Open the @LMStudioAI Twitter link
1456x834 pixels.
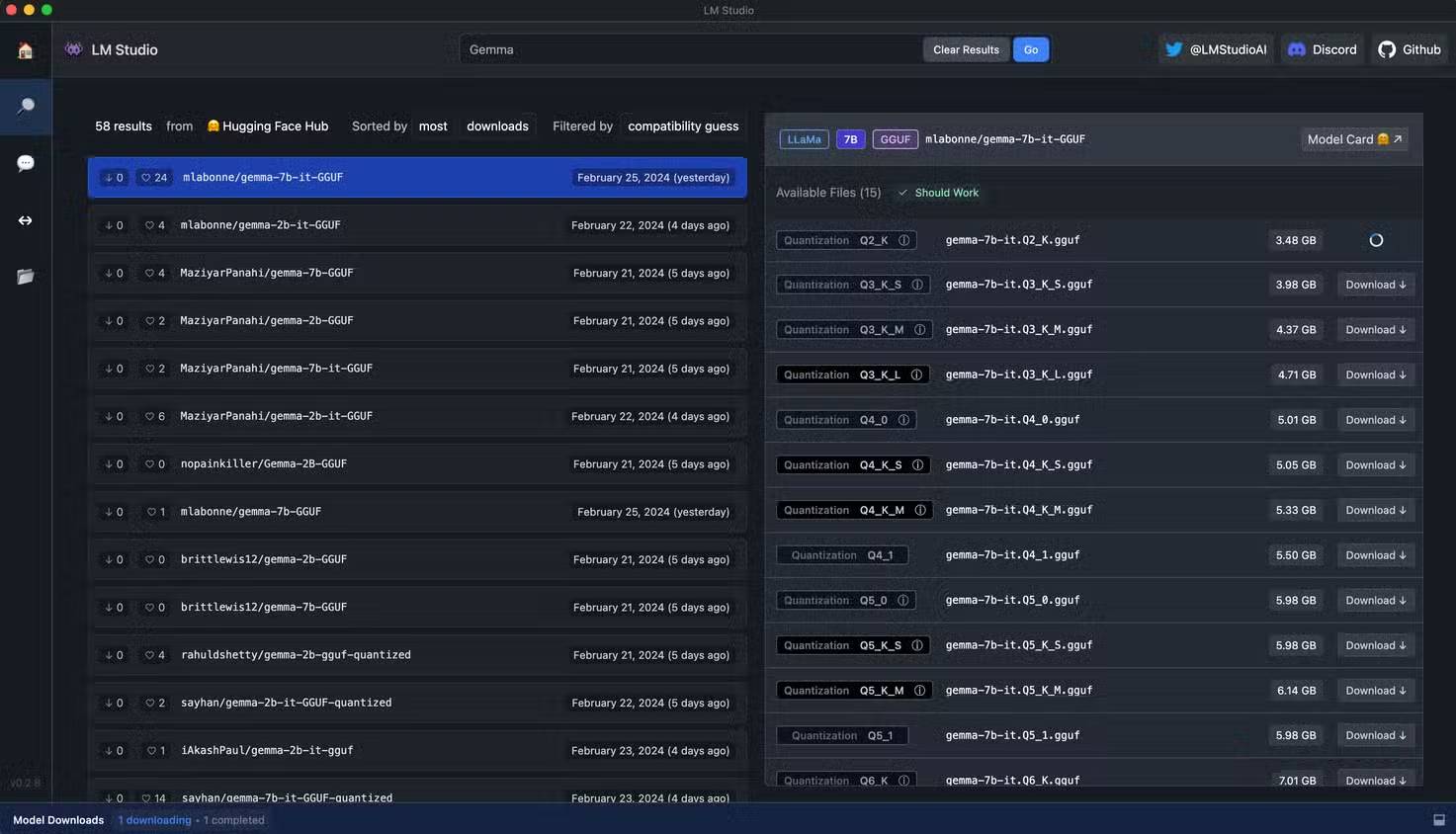point(1216,49)
